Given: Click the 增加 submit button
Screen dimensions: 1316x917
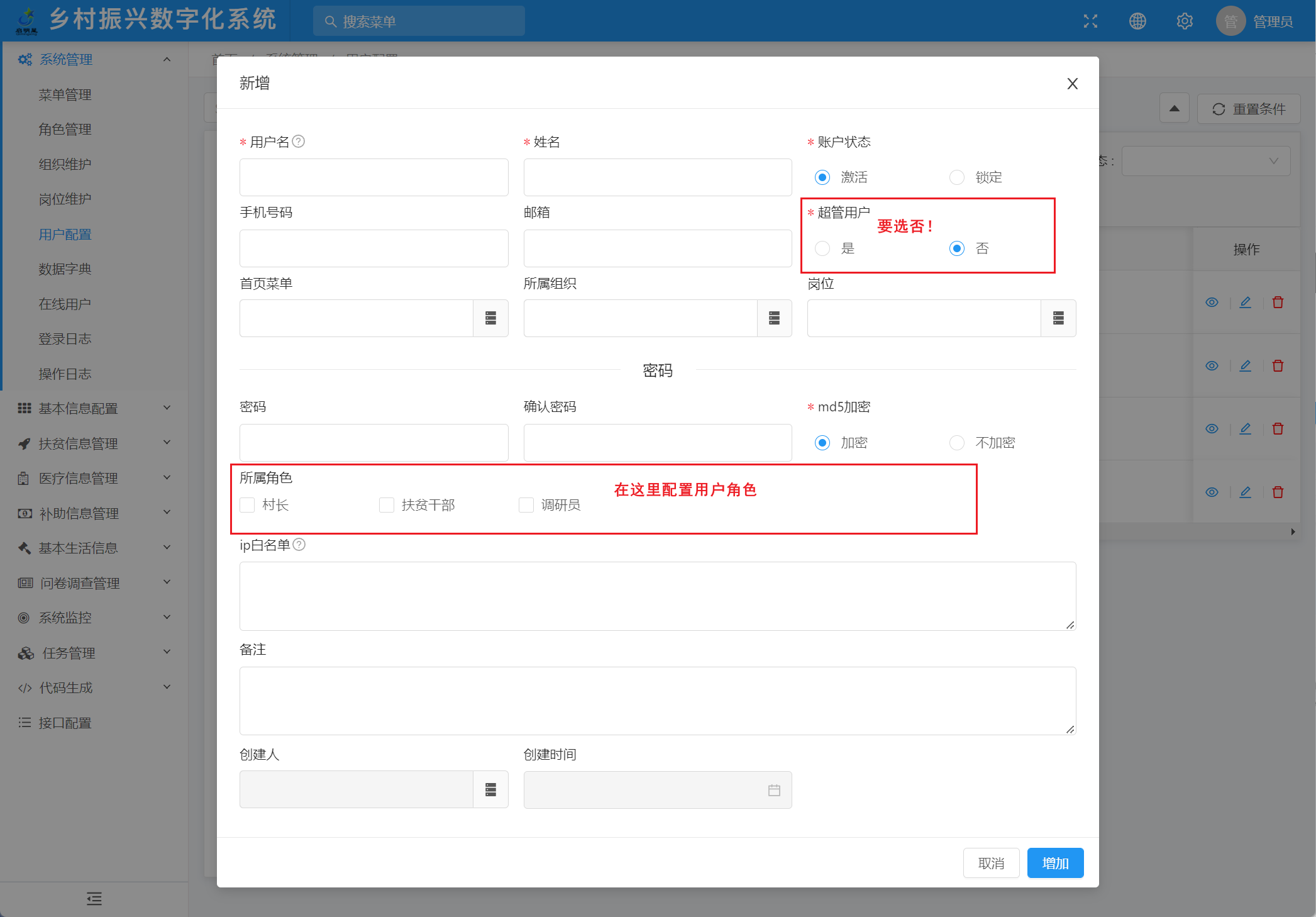Looking at the screenshot, I should 1055,863.
